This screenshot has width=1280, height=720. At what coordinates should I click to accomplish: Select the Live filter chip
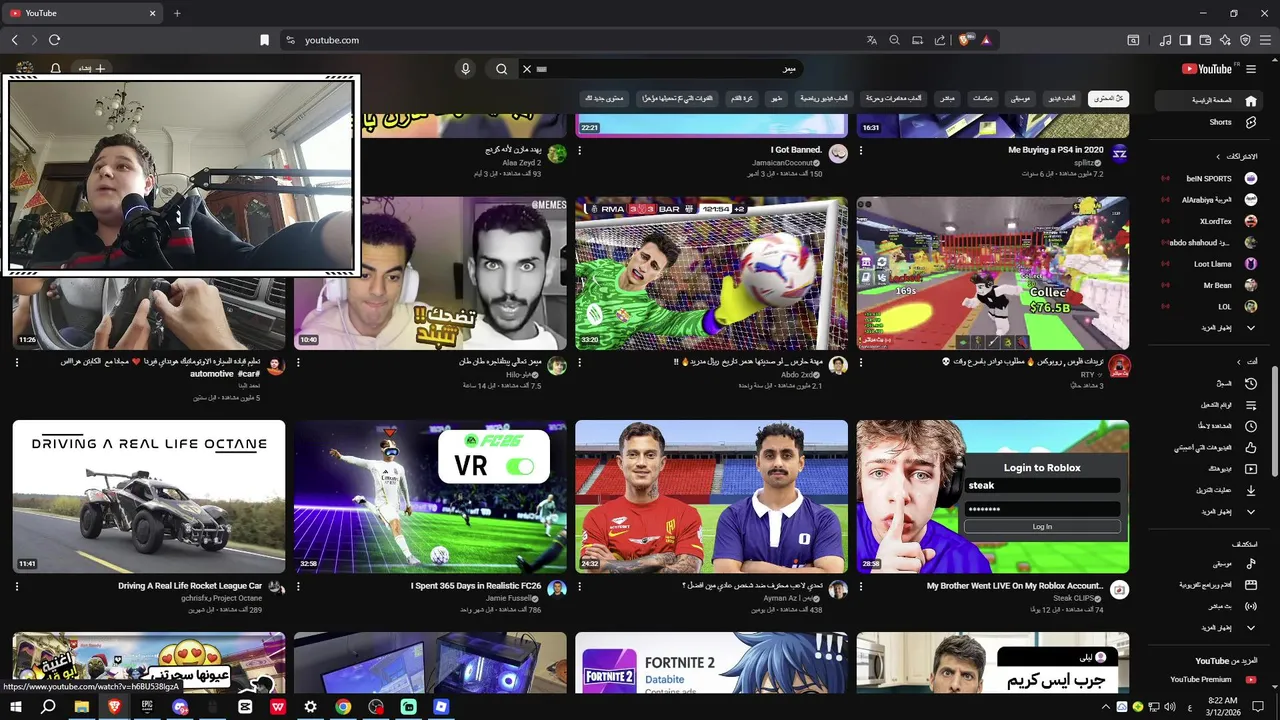pyautogui.click(x=947, y=98)
